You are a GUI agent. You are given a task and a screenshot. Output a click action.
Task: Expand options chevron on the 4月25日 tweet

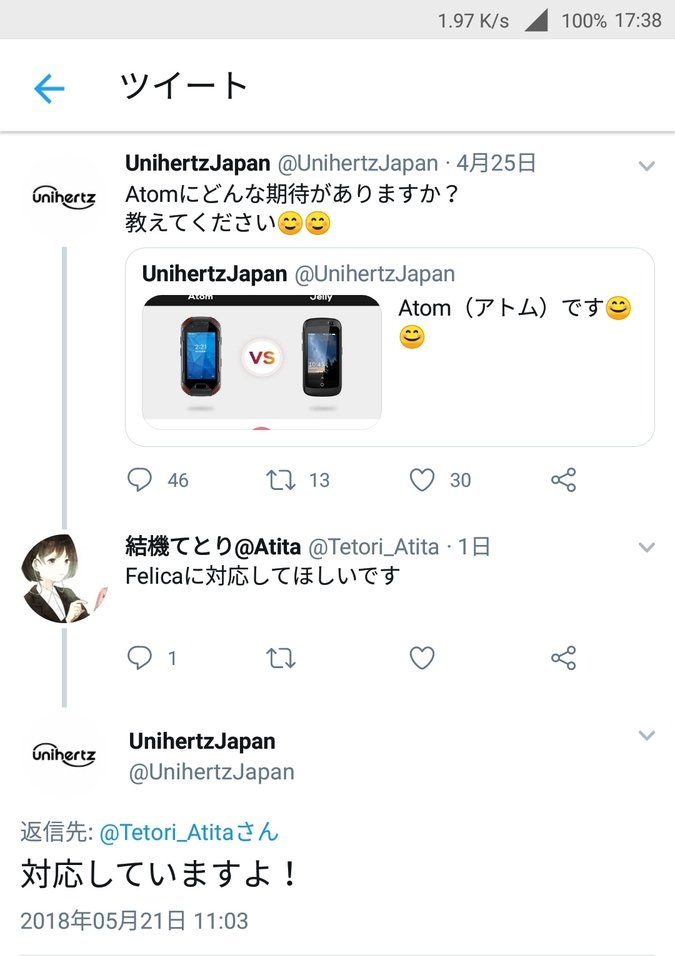(x=646, y=166)
